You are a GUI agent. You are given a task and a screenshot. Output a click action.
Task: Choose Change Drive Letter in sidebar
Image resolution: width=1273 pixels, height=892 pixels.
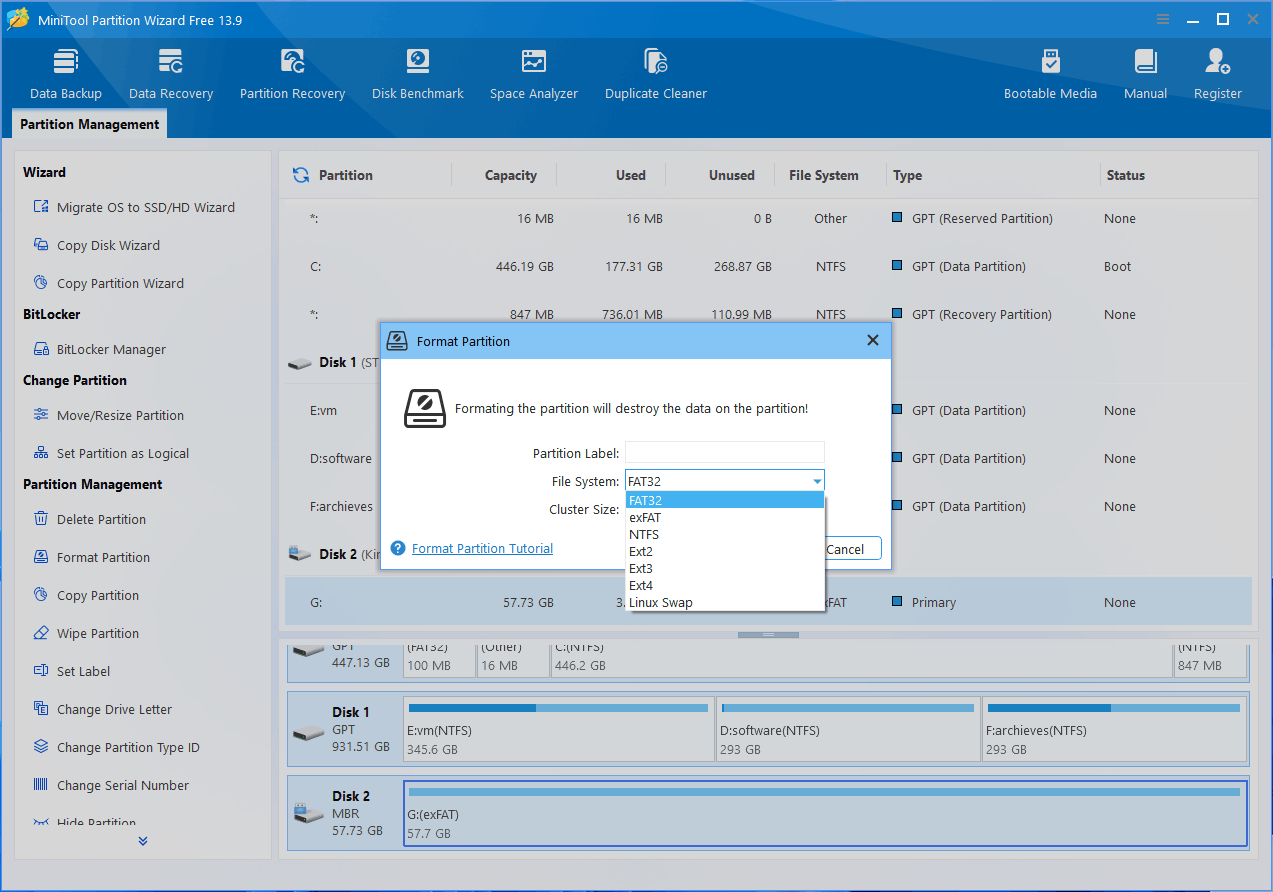coord(102,709)
